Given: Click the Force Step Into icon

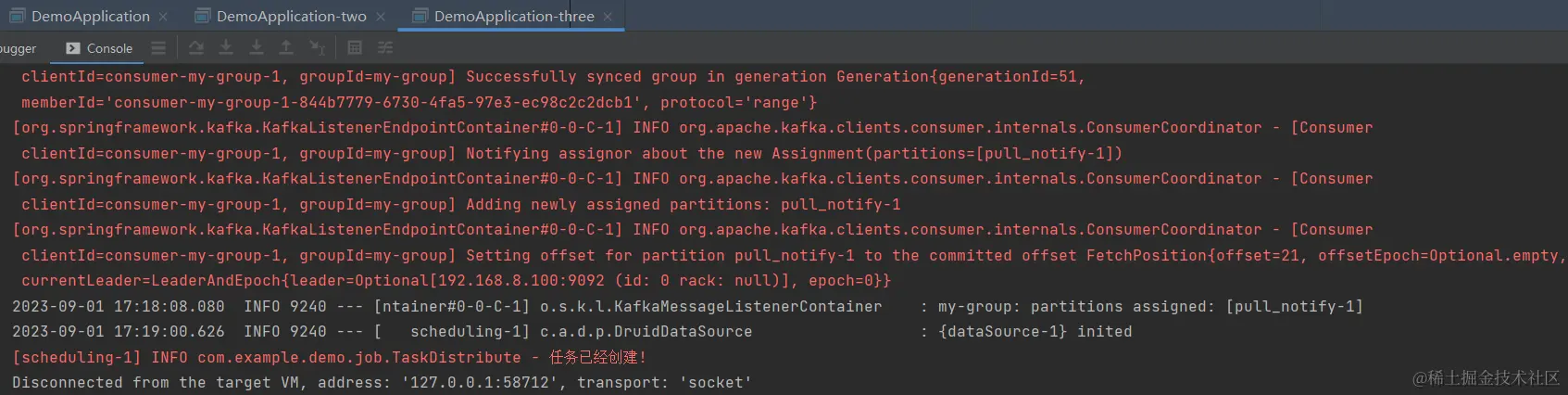Looking at the screenshot, I should 257,48.
